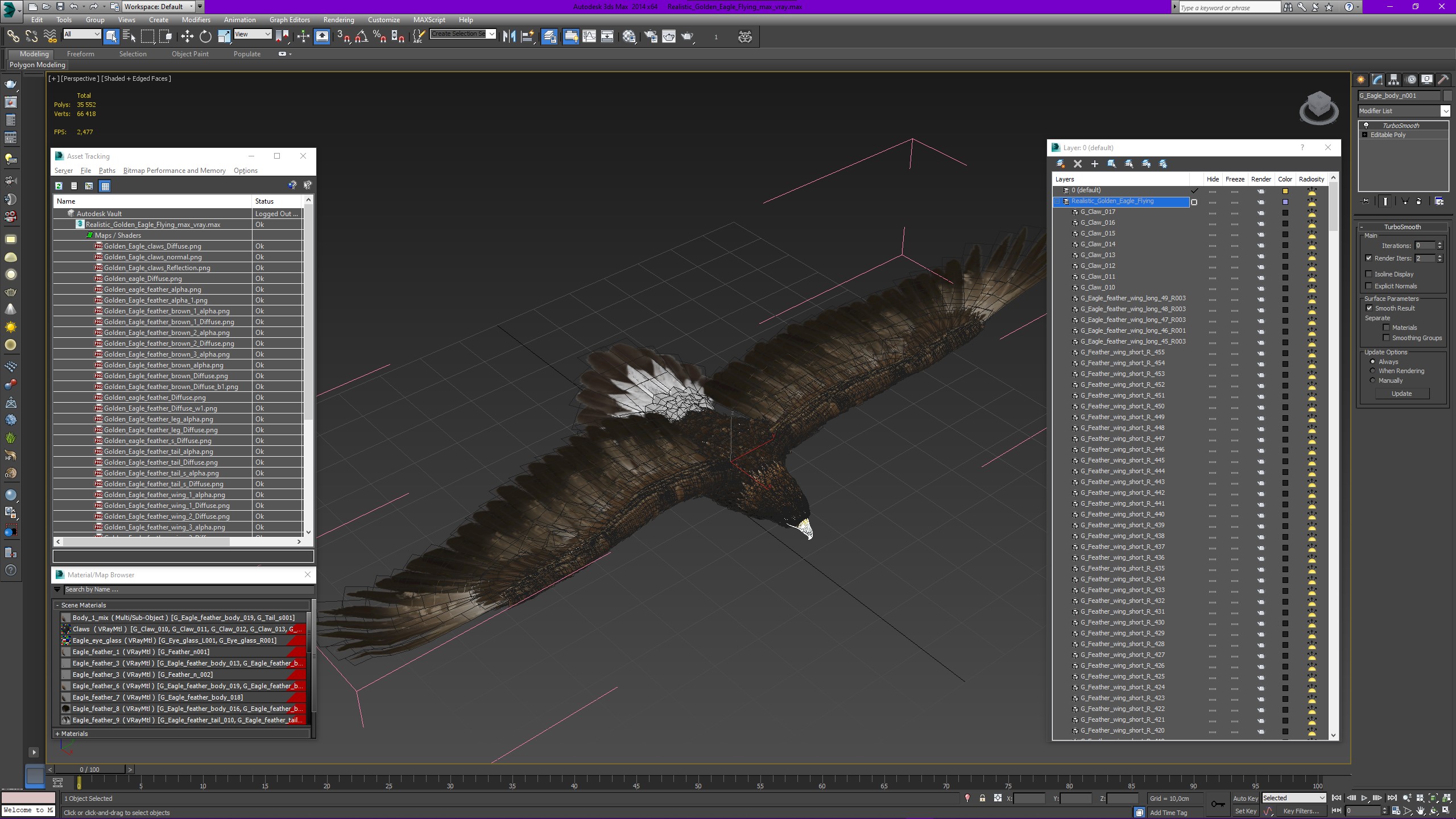Switch to the Motion command panel

pos(1410,80)
